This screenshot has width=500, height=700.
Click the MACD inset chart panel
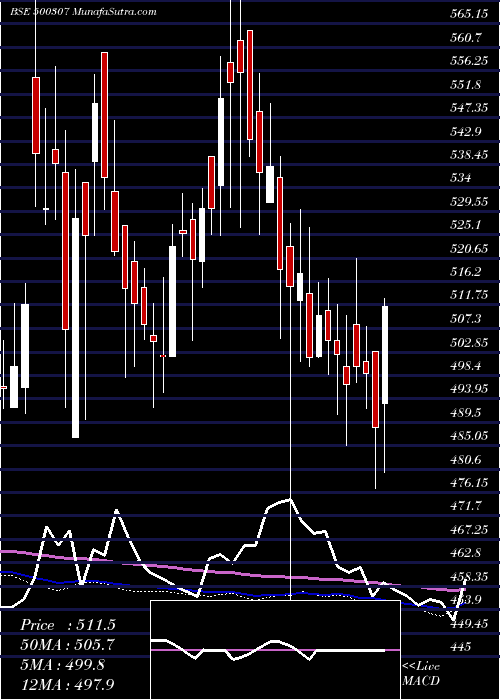[275, 650]
